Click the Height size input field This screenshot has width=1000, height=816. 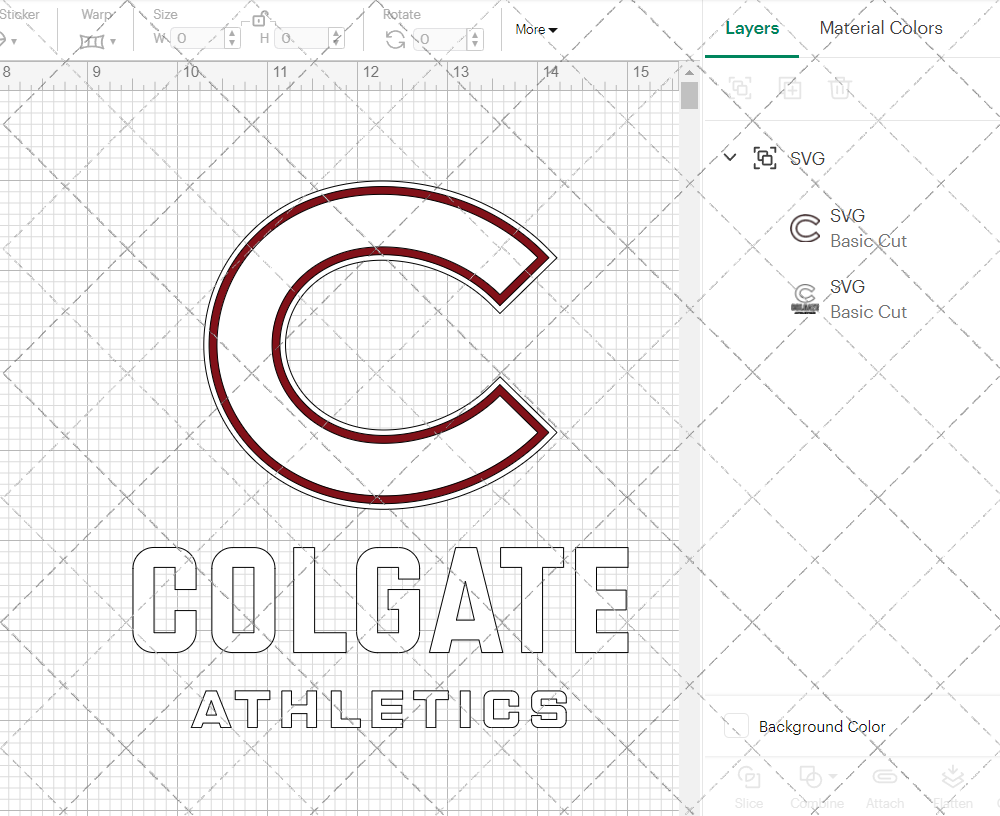pyautogui.click(x=302, y=38)
